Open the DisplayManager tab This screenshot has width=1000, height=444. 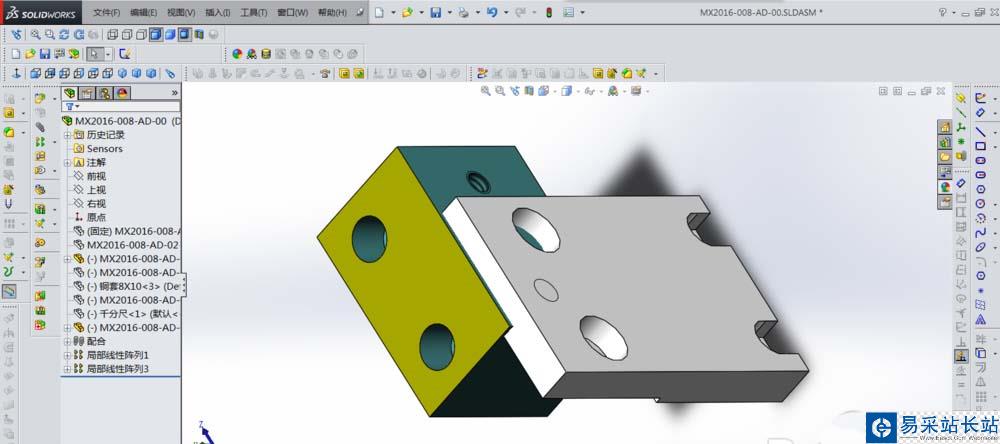tap(122, 93)
